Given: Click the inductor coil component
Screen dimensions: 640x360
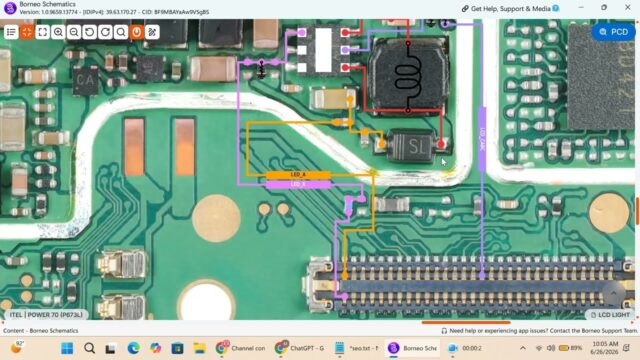Looking at the screenshot, I should [408, 76].
